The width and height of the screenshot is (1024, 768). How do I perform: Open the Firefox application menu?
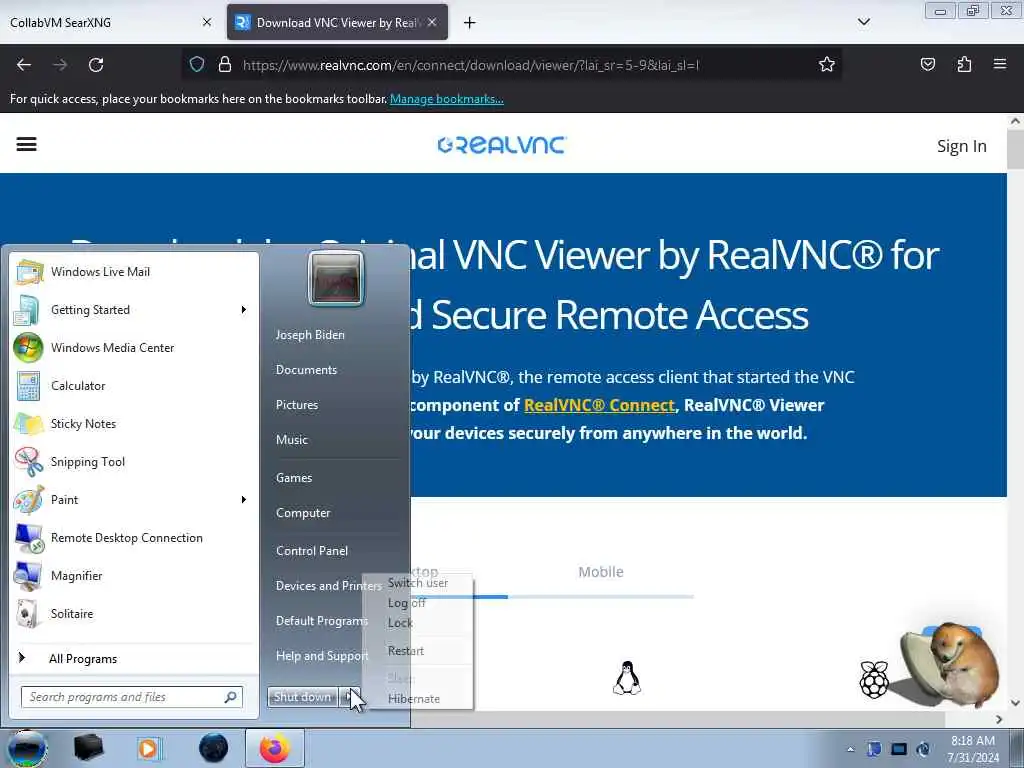1000,65
